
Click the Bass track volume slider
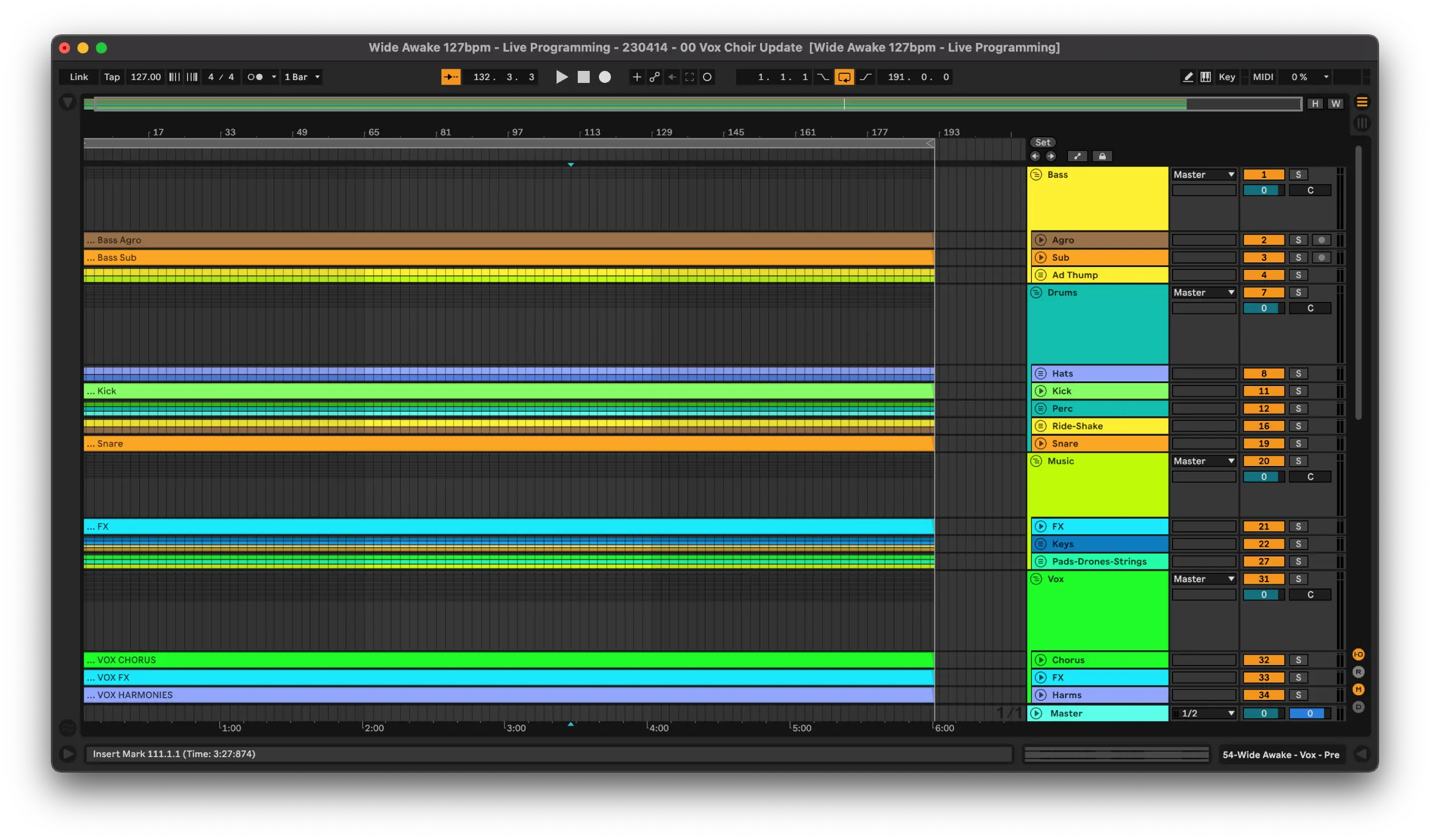(x=1264, y=190)
